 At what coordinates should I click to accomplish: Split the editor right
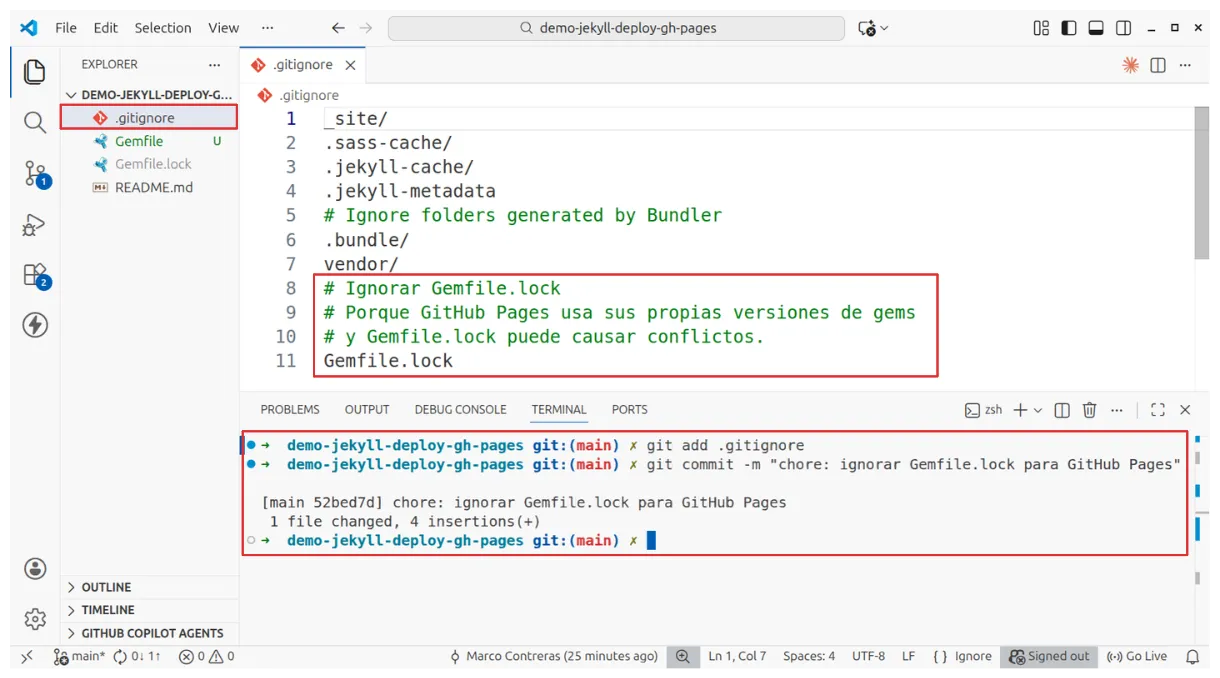pos(1158,65)
